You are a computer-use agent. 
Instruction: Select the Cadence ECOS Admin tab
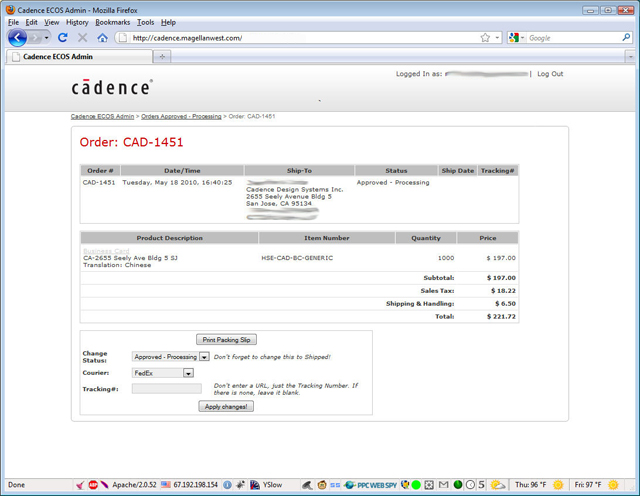click(x=79, y=57)
